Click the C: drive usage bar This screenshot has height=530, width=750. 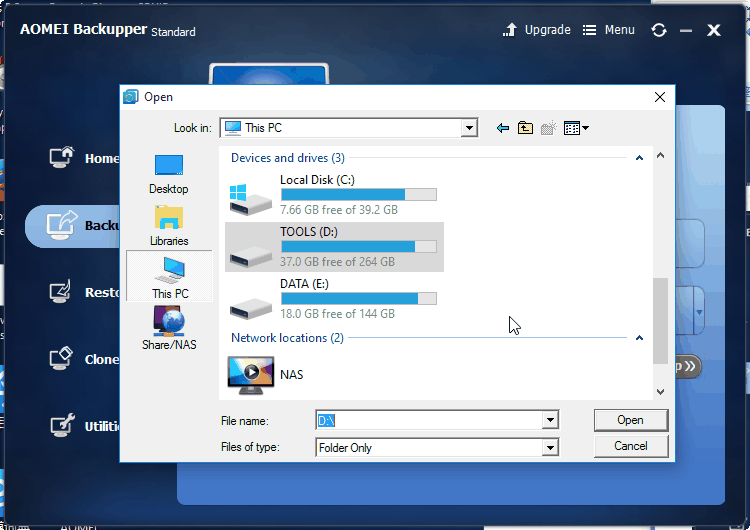[x=359, y=195]
